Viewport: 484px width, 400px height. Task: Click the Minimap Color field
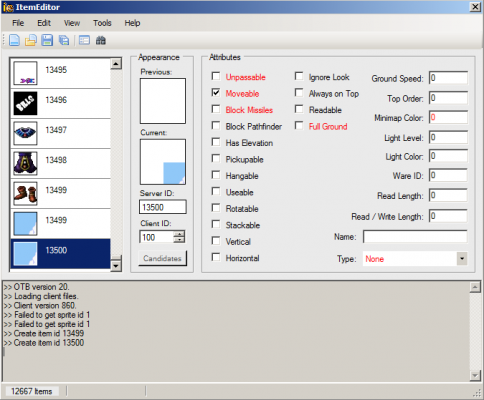coord(448,117)
